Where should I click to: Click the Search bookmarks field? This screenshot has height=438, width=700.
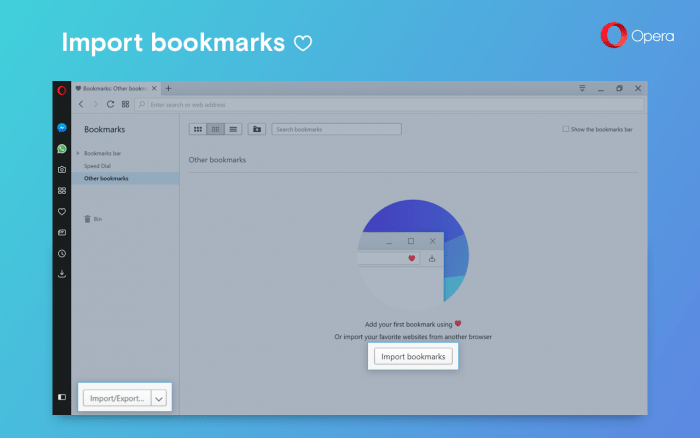click(336, 129)
